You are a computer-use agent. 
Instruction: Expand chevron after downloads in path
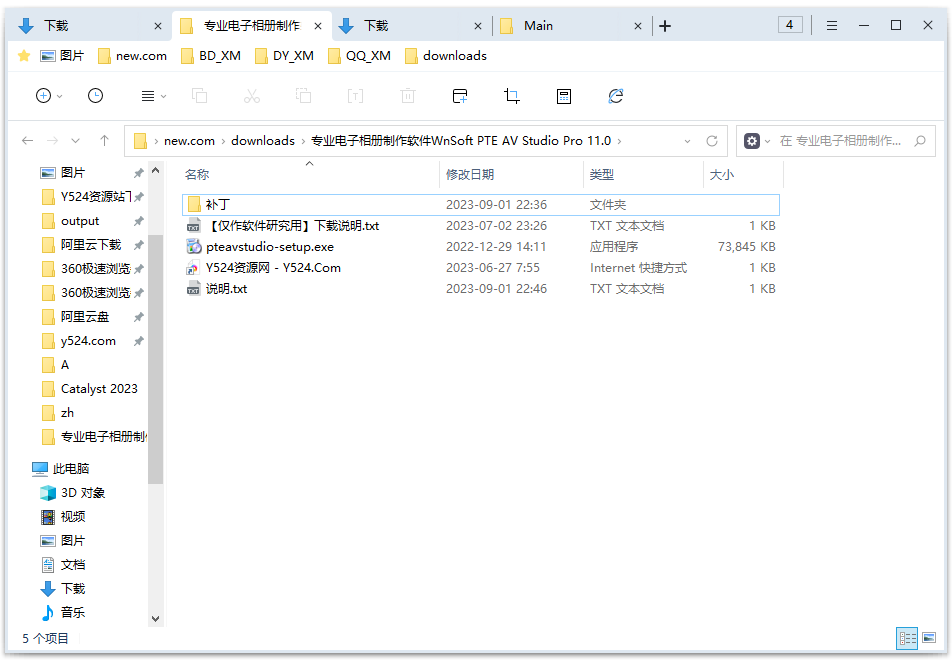303,141
